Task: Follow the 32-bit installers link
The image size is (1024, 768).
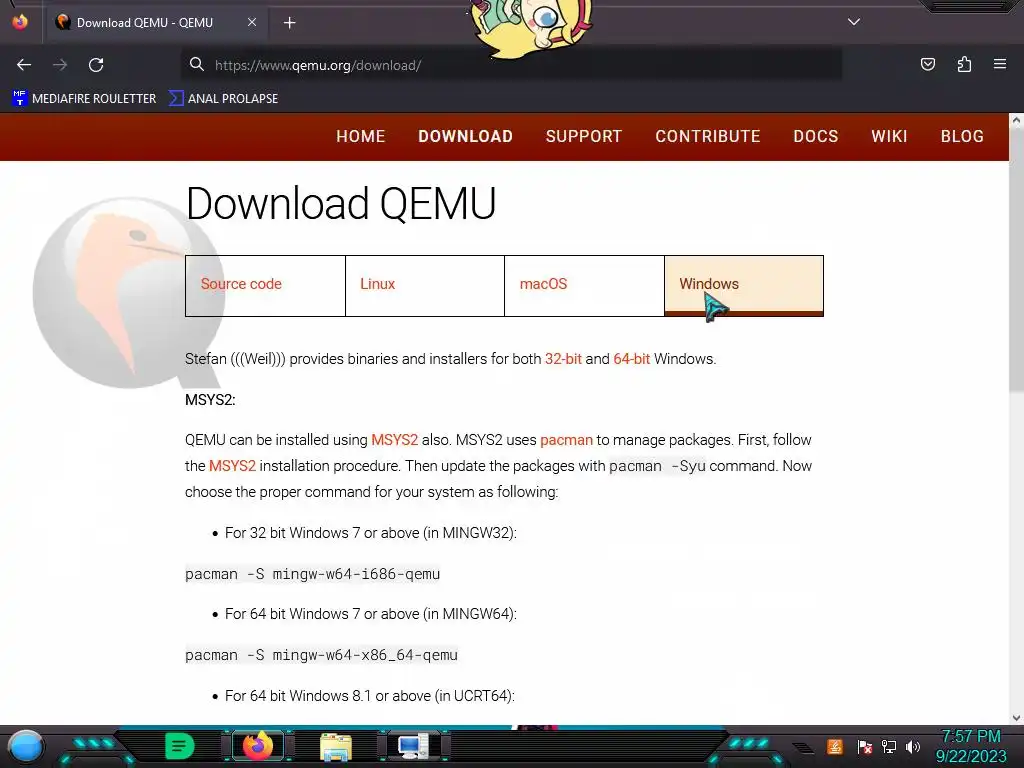Action: 563,359
